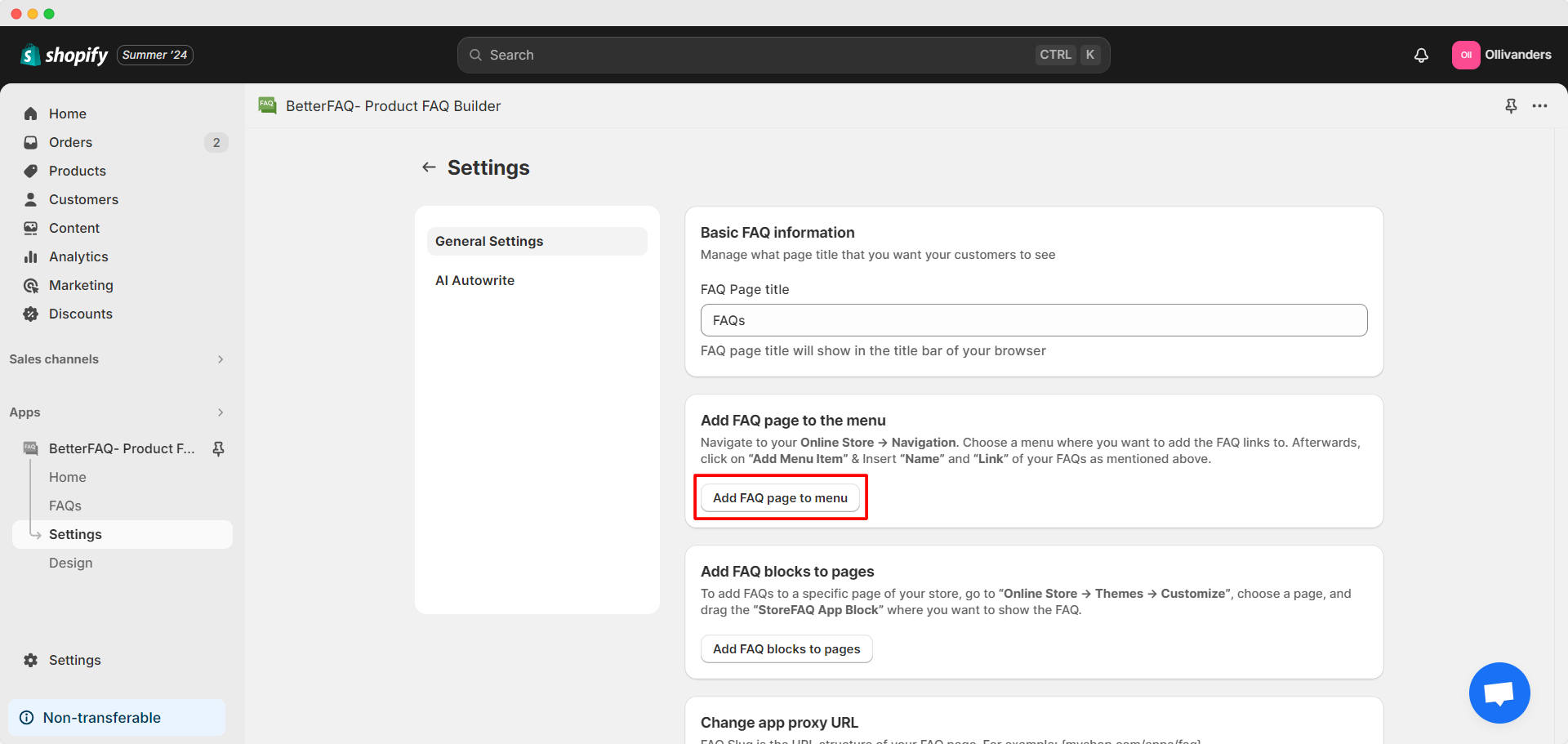Image resolution: width=1568 pixels, height=744 pixels.
Task: Click the Change app proxy URL heading
Action: tap(779, 723)
